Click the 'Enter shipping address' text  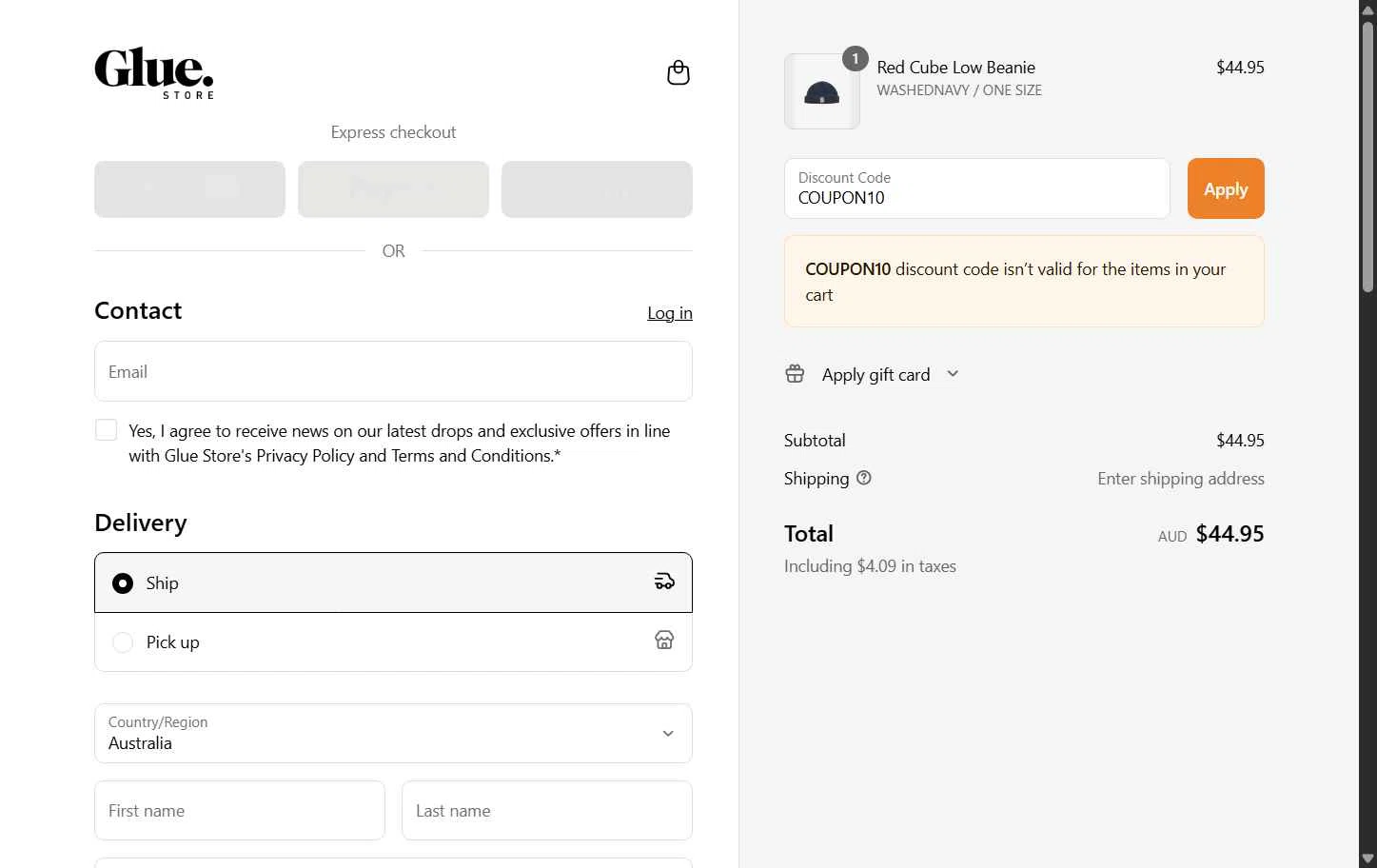coord(1181,479)
